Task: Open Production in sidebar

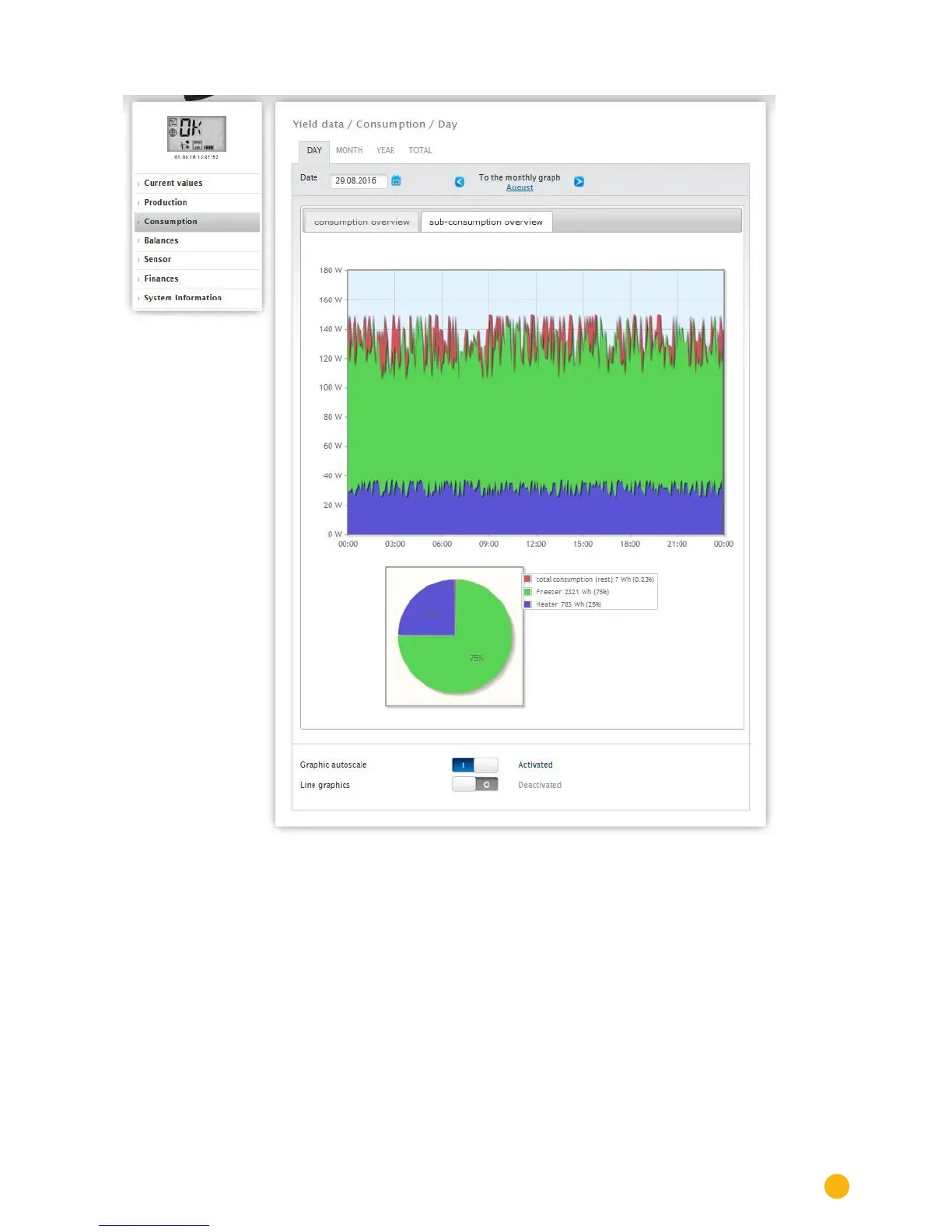Action: click(x=197, y=202)
